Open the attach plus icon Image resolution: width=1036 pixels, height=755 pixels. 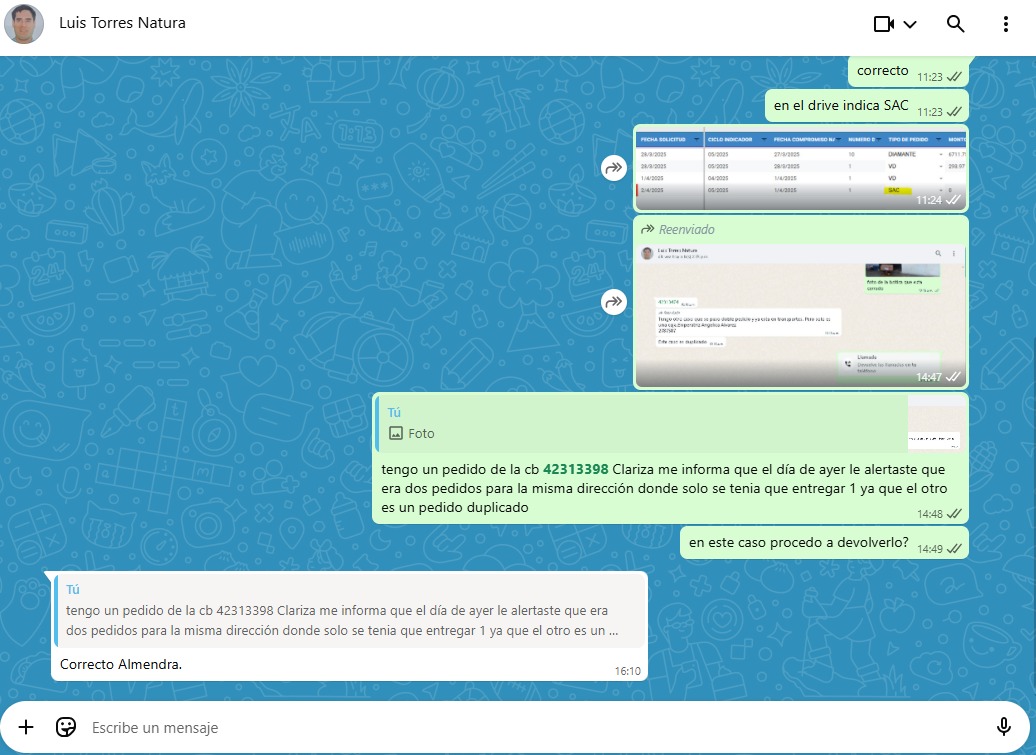pos(26,727)
